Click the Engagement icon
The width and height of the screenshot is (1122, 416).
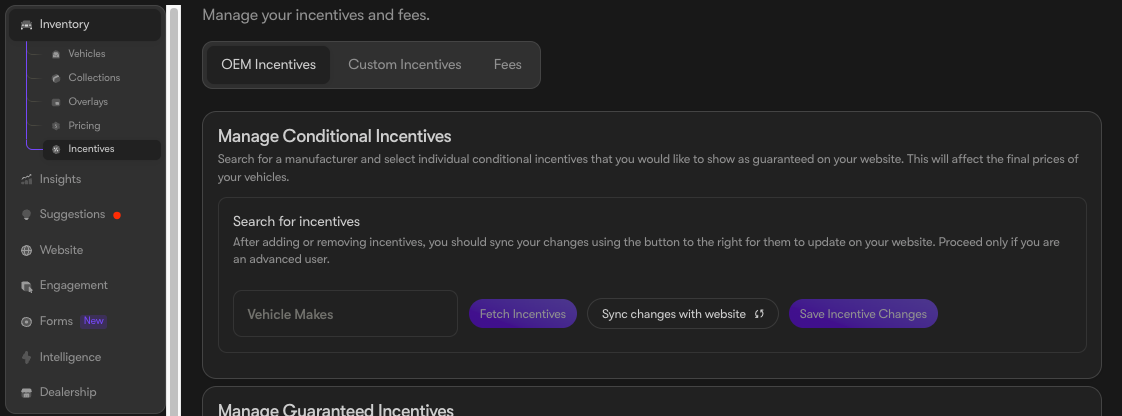point(26,286)
